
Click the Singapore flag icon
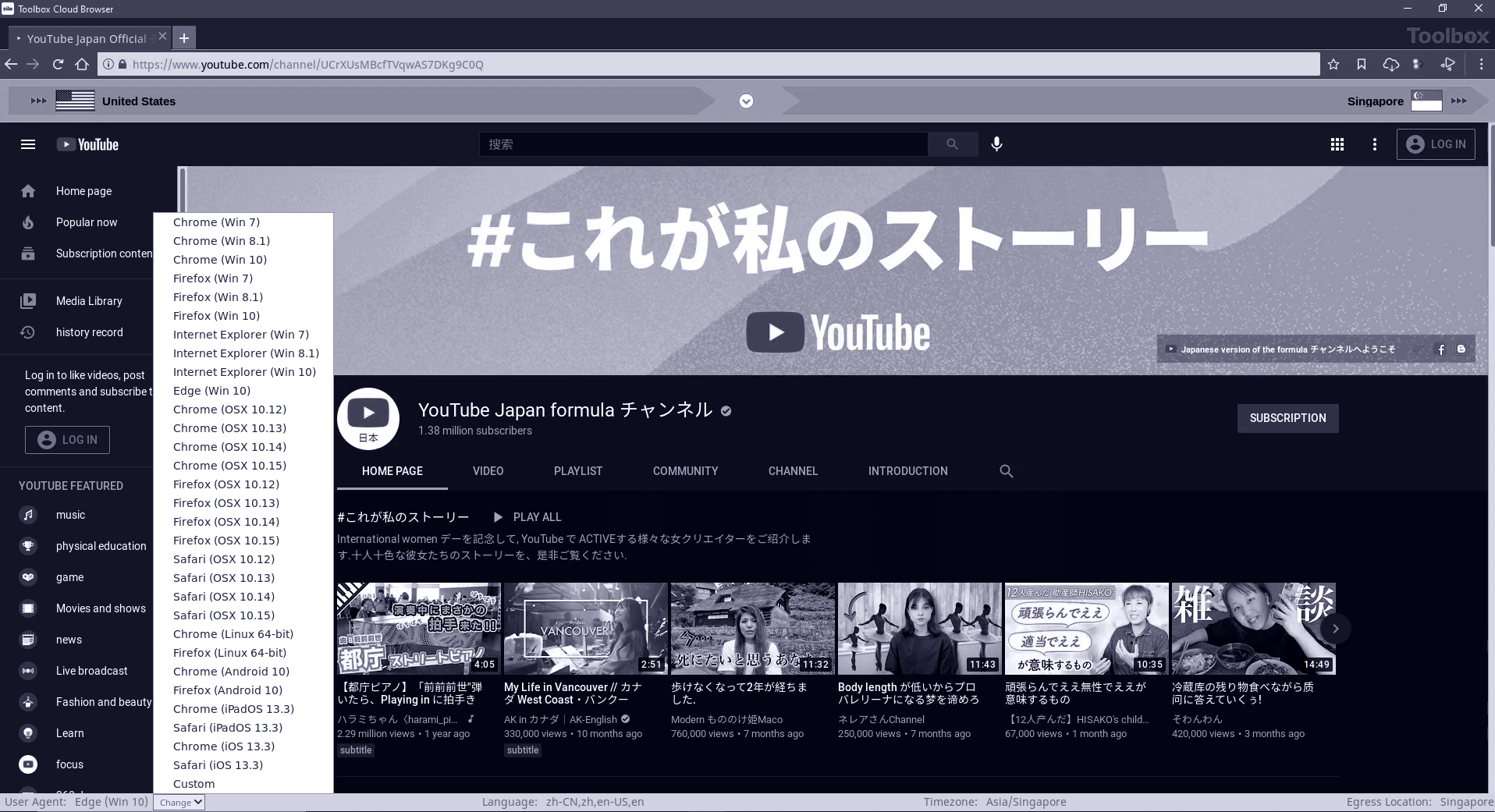click(x=1426, y=101)
